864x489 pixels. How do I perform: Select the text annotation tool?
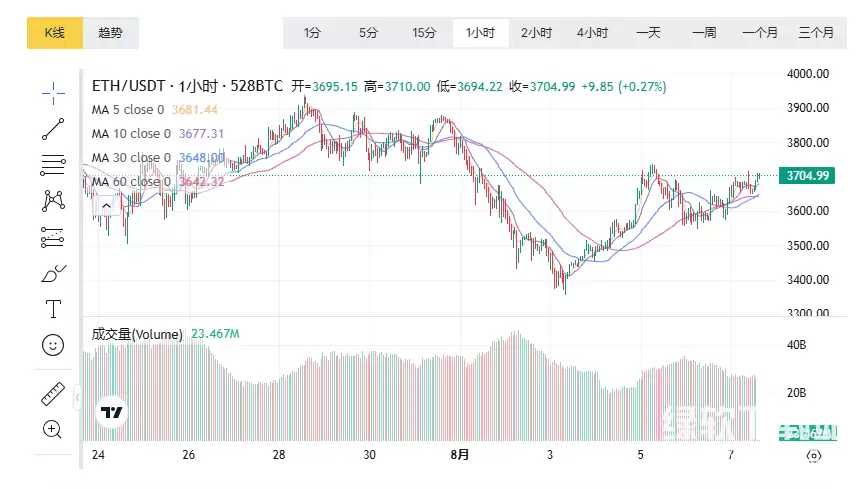[53, 309]
